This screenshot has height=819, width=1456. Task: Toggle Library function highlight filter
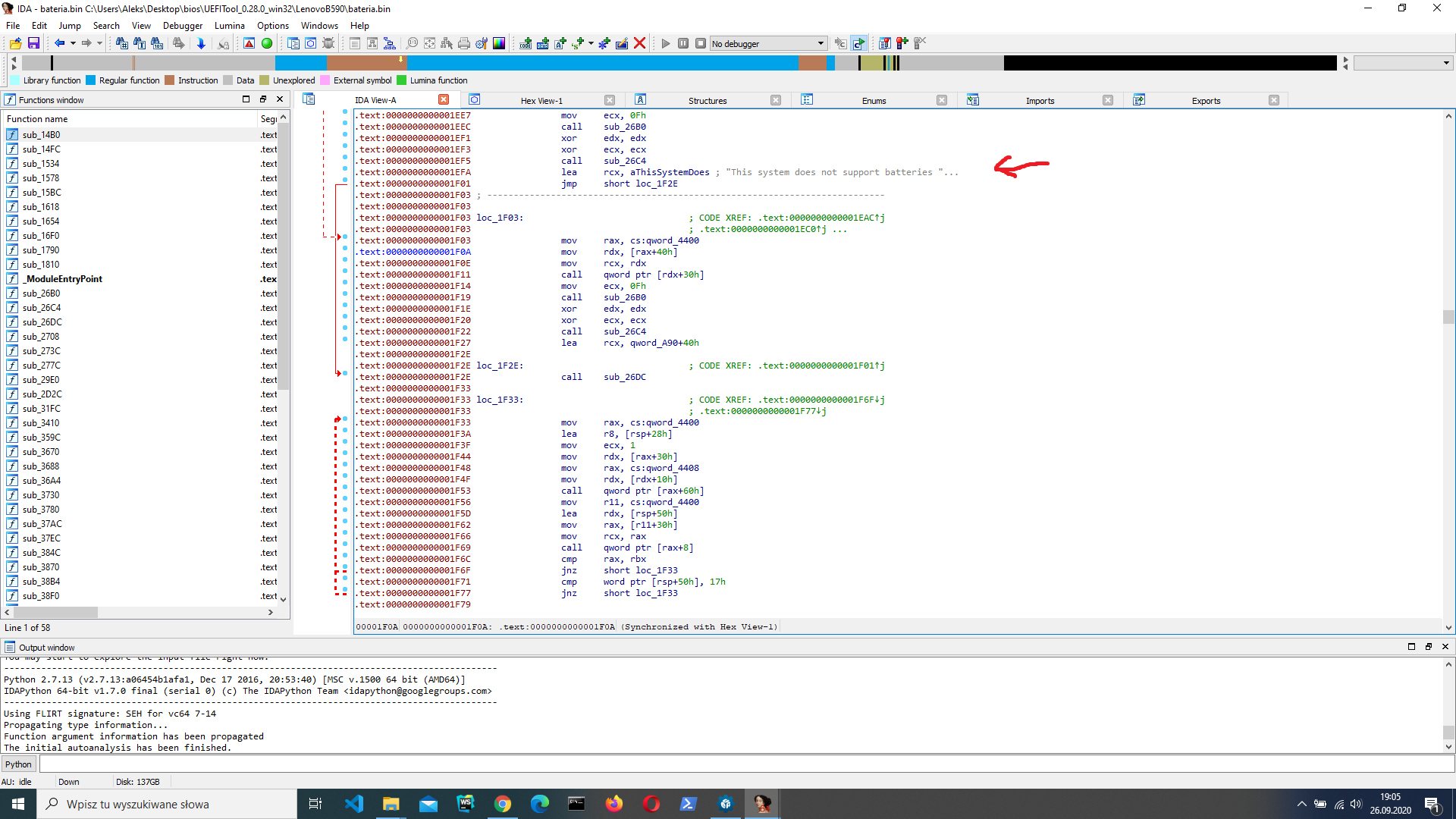click(x=20, y=80)
